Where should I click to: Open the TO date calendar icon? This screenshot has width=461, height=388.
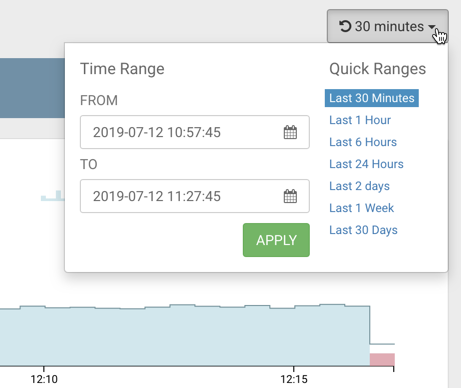point(290,196)
